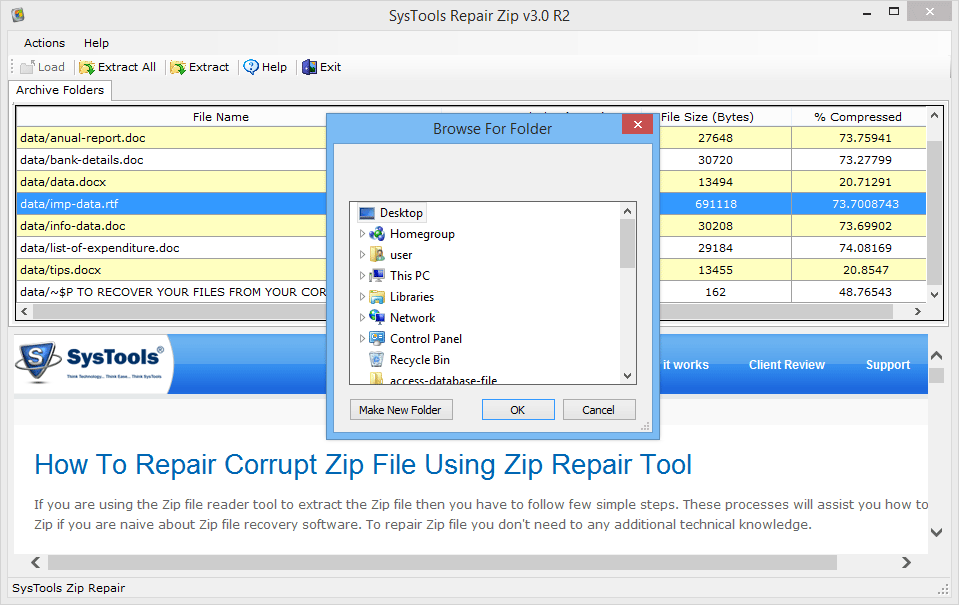Click the Extract toolbar icon

click(178, 67)
